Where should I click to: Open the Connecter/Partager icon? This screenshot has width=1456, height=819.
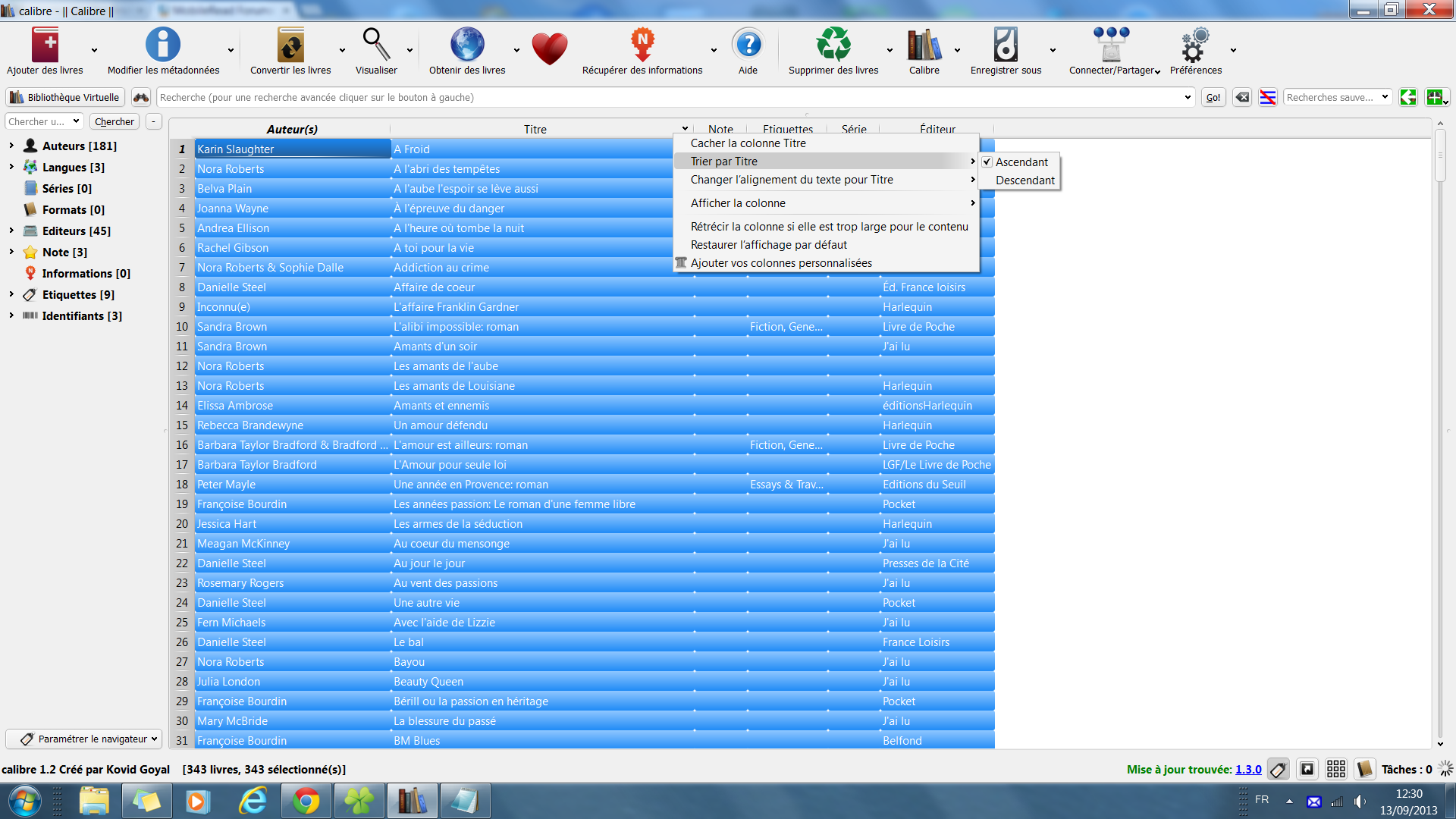(x=1112, y=45)
